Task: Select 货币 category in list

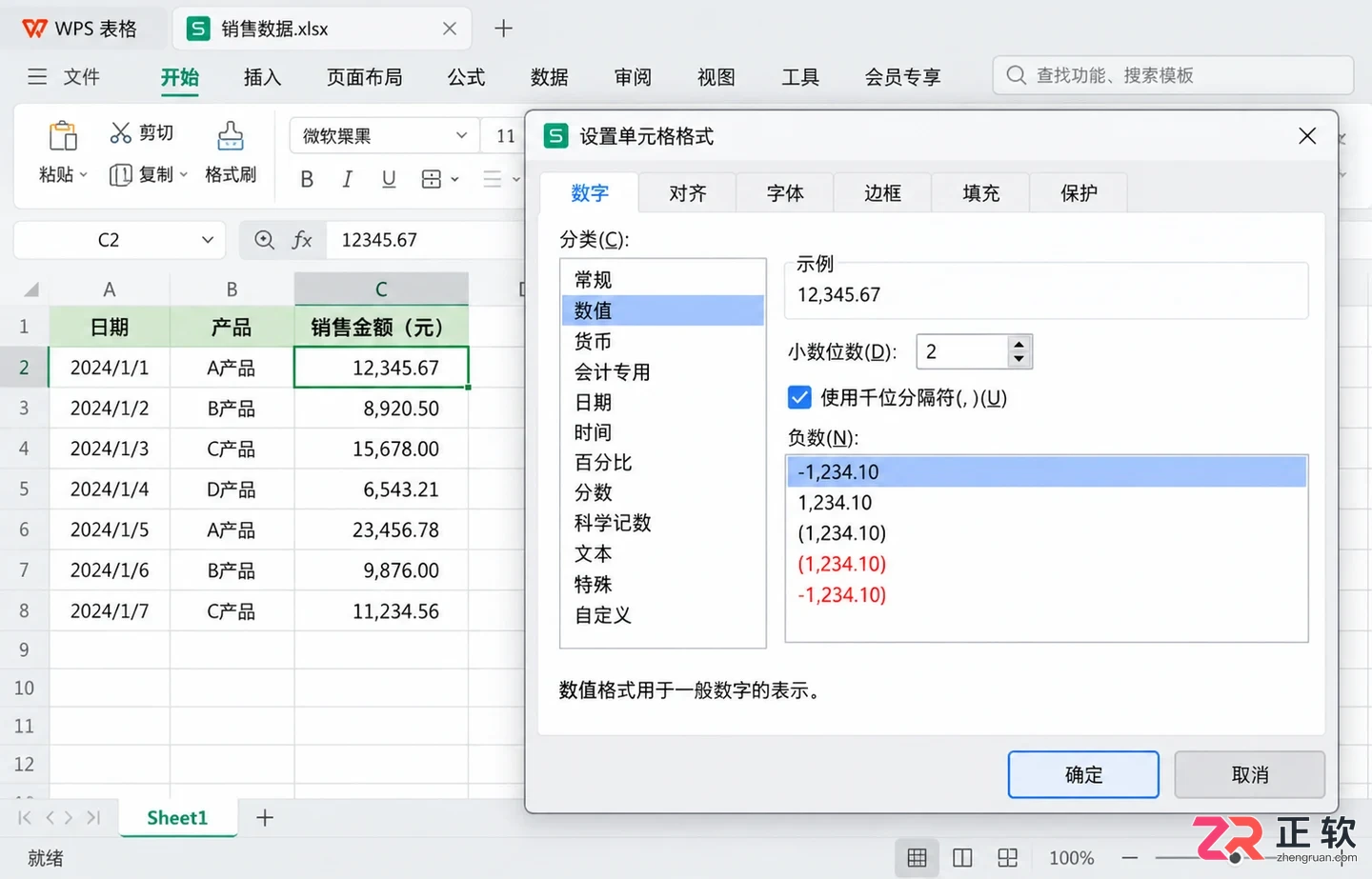Action: tap(663, 341)
